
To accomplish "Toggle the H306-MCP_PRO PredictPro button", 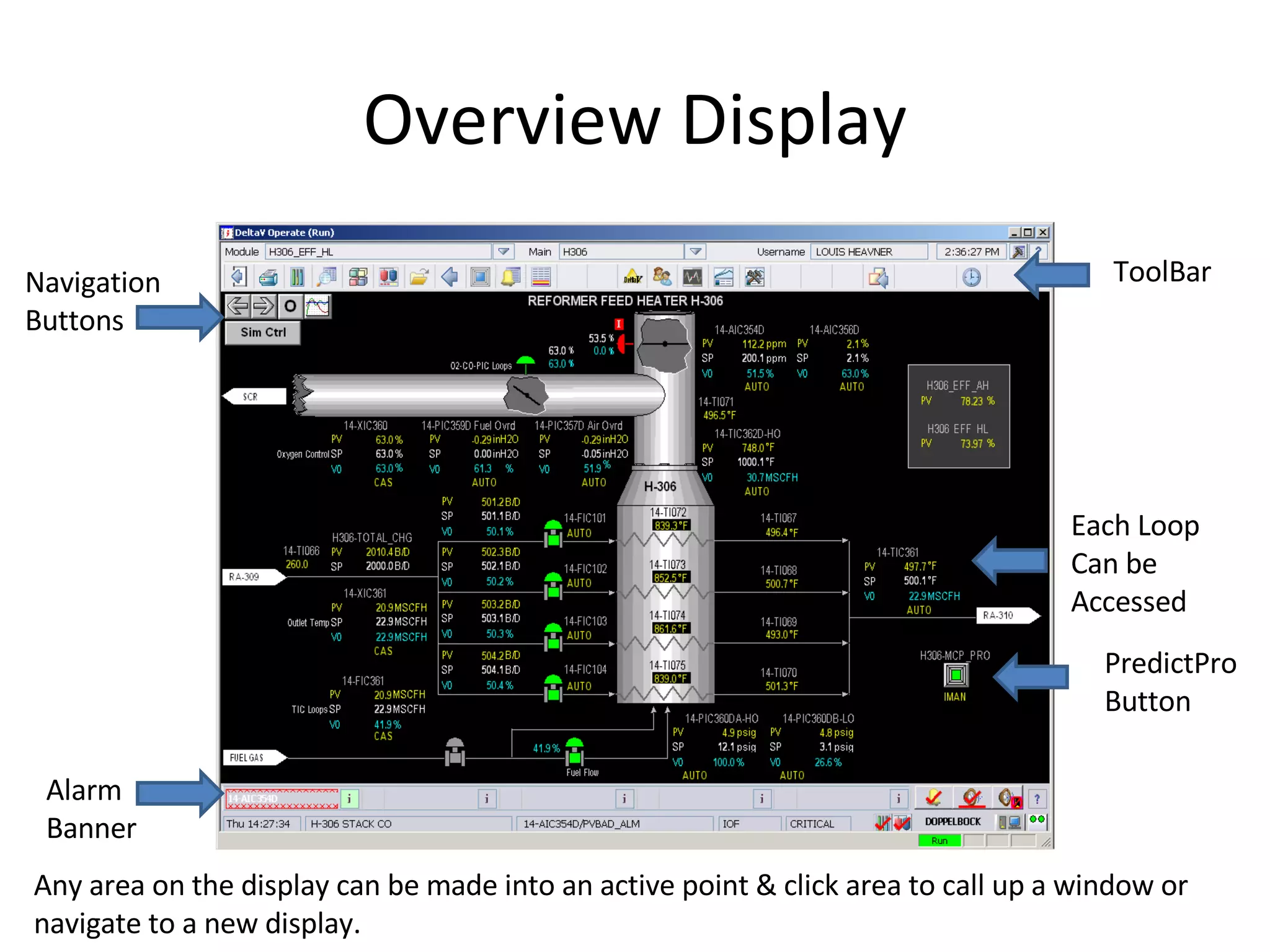I will pyautogui.click(x=956, y=675).
